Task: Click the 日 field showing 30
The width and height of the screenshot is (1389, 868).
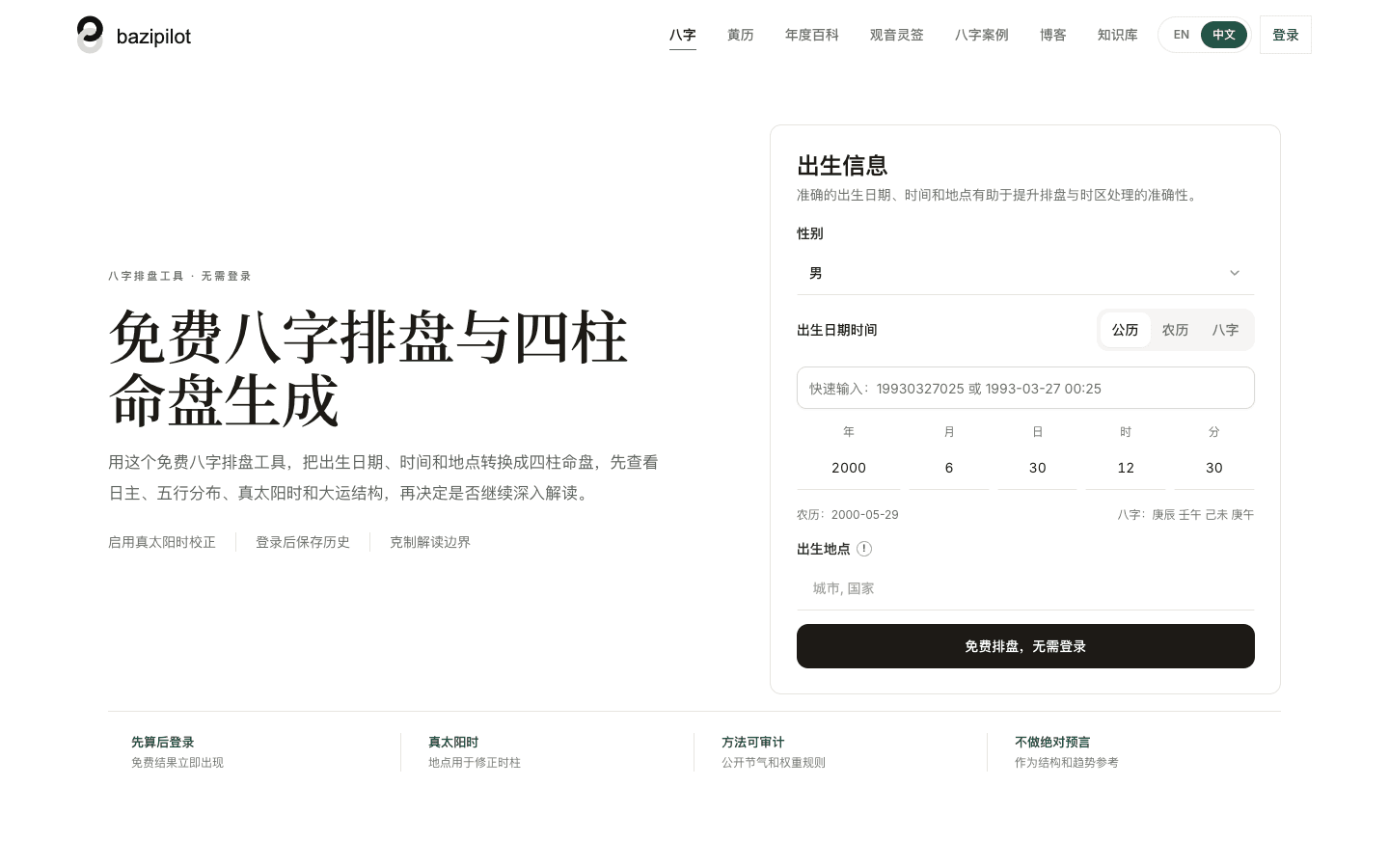Action: [x=1038, y=468]
